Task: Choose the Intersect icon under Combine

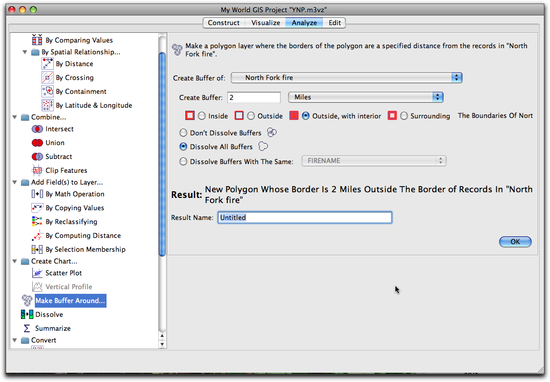Action: (x=37, y=129)
